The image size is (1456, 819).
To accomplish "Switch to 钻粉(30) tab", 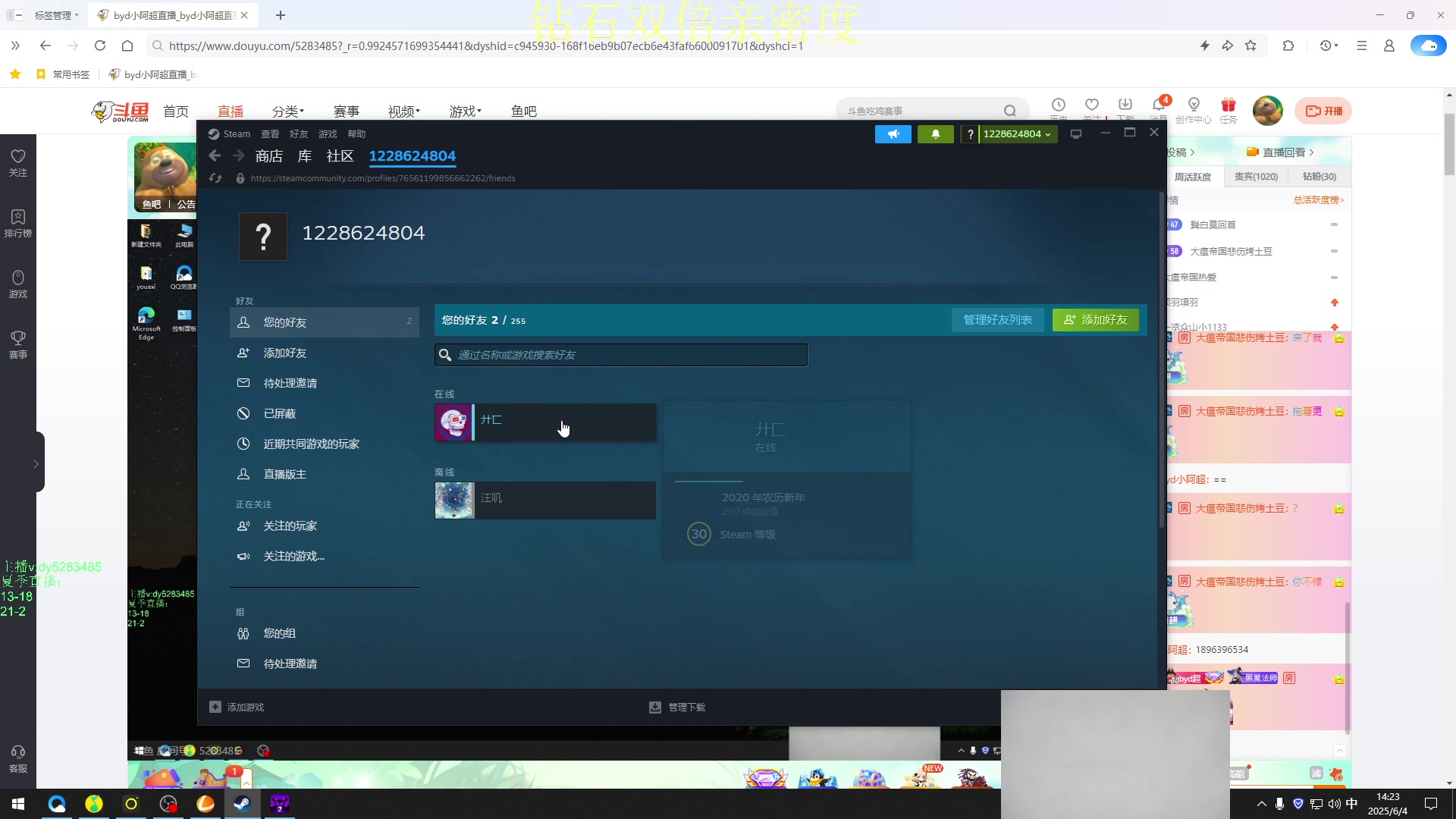I will [1319, 177].
